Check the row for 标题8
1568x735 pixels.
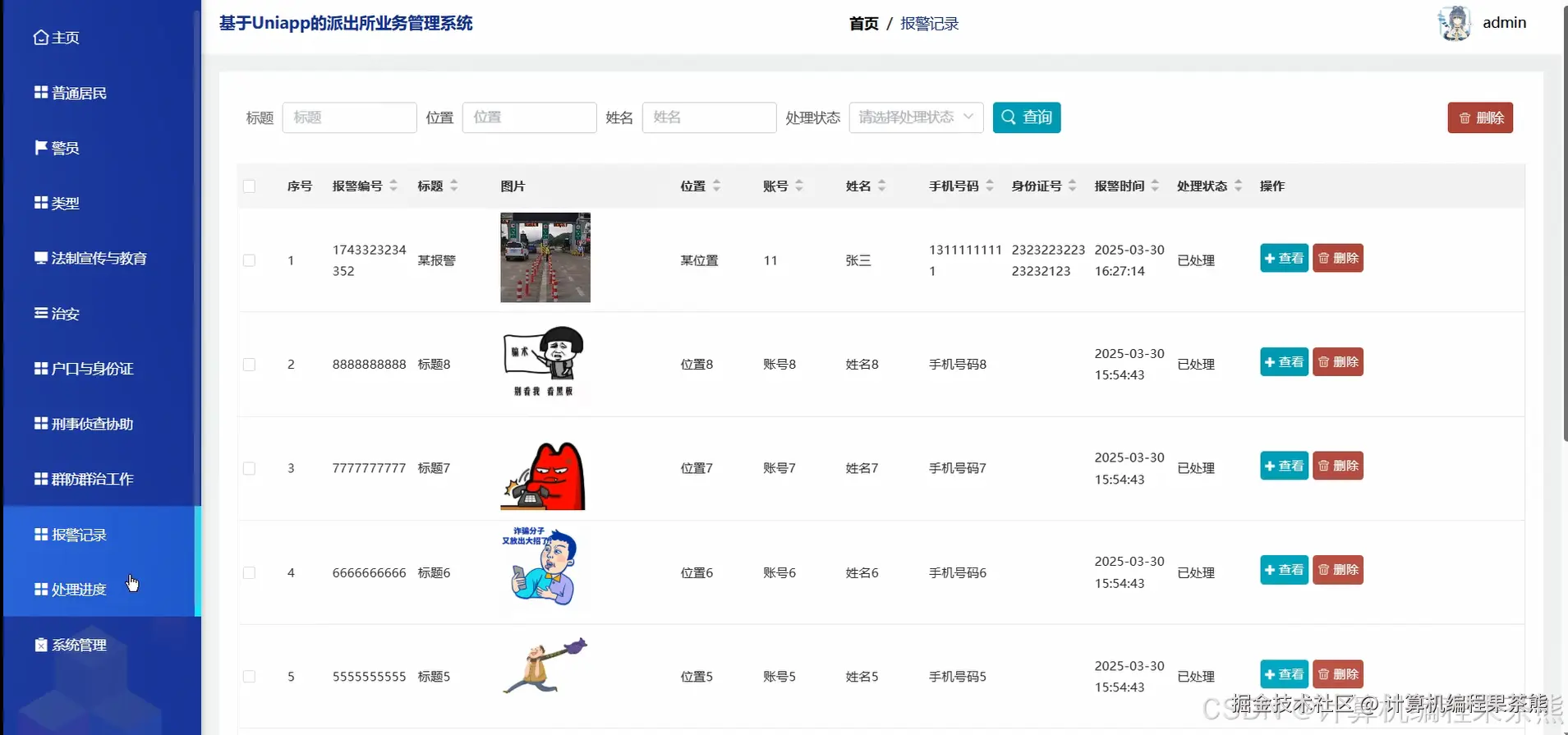tap(249, 365)
